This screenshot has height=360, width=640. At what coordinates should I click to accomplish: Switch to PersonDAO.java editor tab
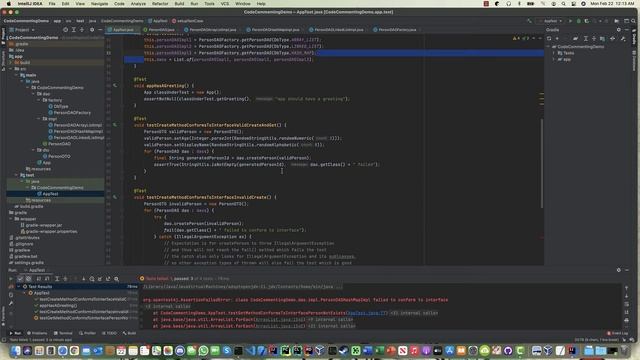click(159, 30)
